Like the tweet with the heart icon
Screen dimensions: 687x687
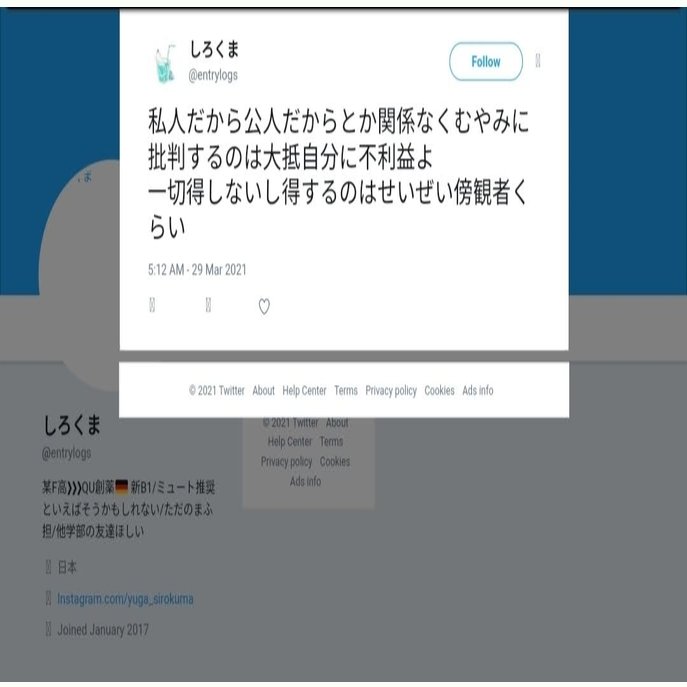pos(264,306)
